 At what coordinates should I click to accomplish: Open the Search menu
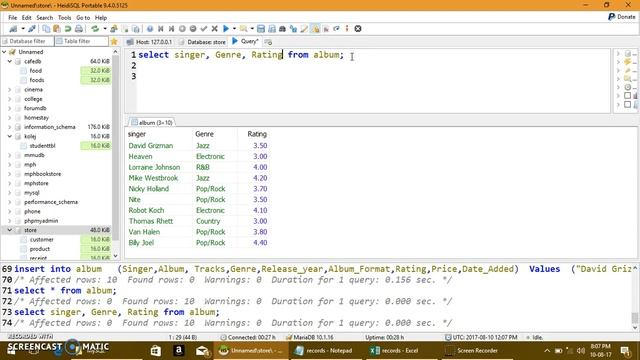(44, 18)
